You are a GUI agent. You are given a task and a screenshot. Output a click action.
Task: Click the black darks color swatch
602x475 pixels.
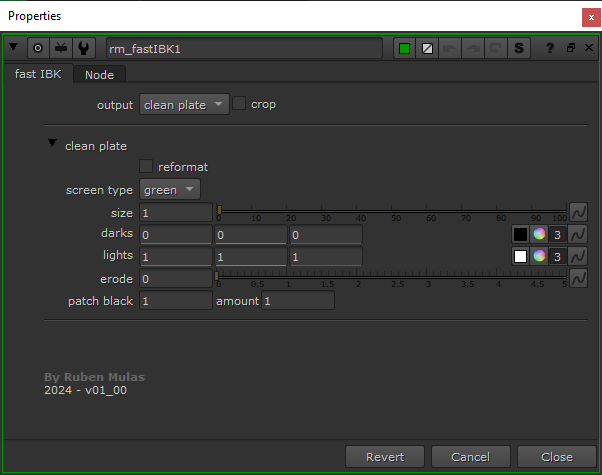520,234
